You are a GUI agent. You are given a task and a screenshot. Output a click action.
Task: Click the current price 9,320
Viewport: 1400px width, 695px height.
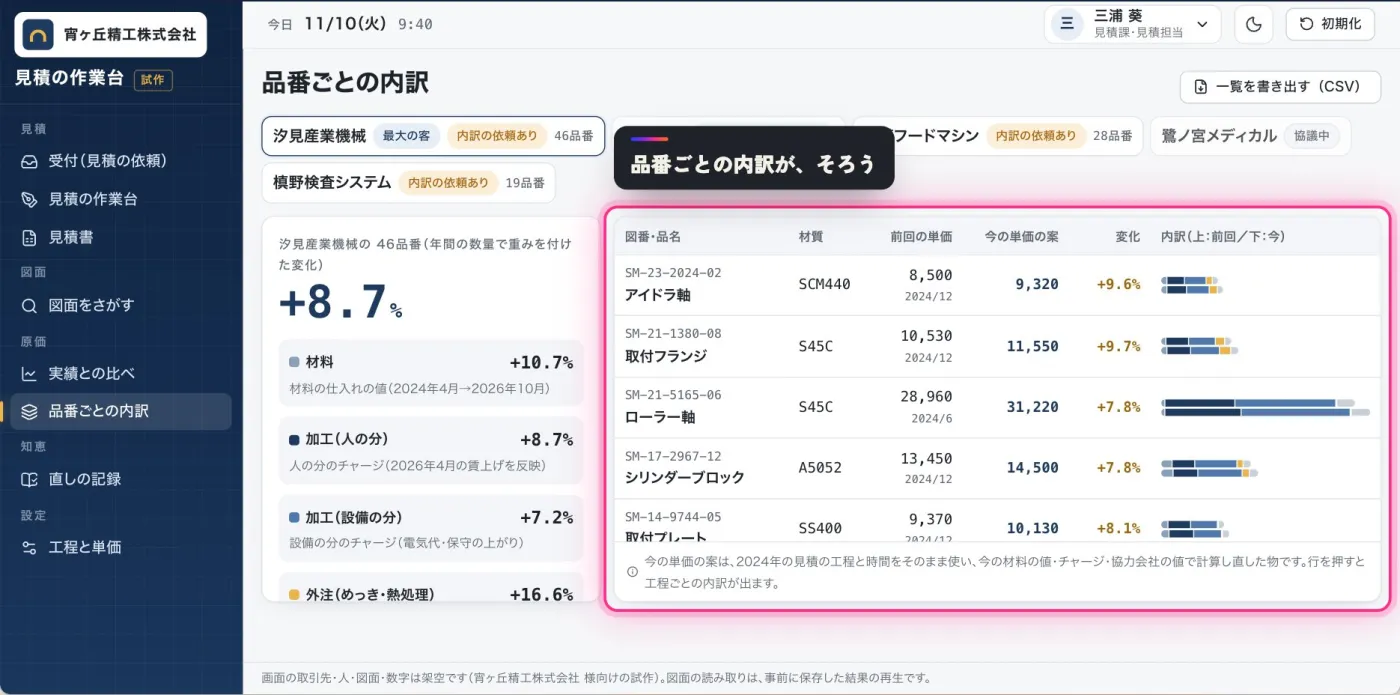tap(1036, 285)
